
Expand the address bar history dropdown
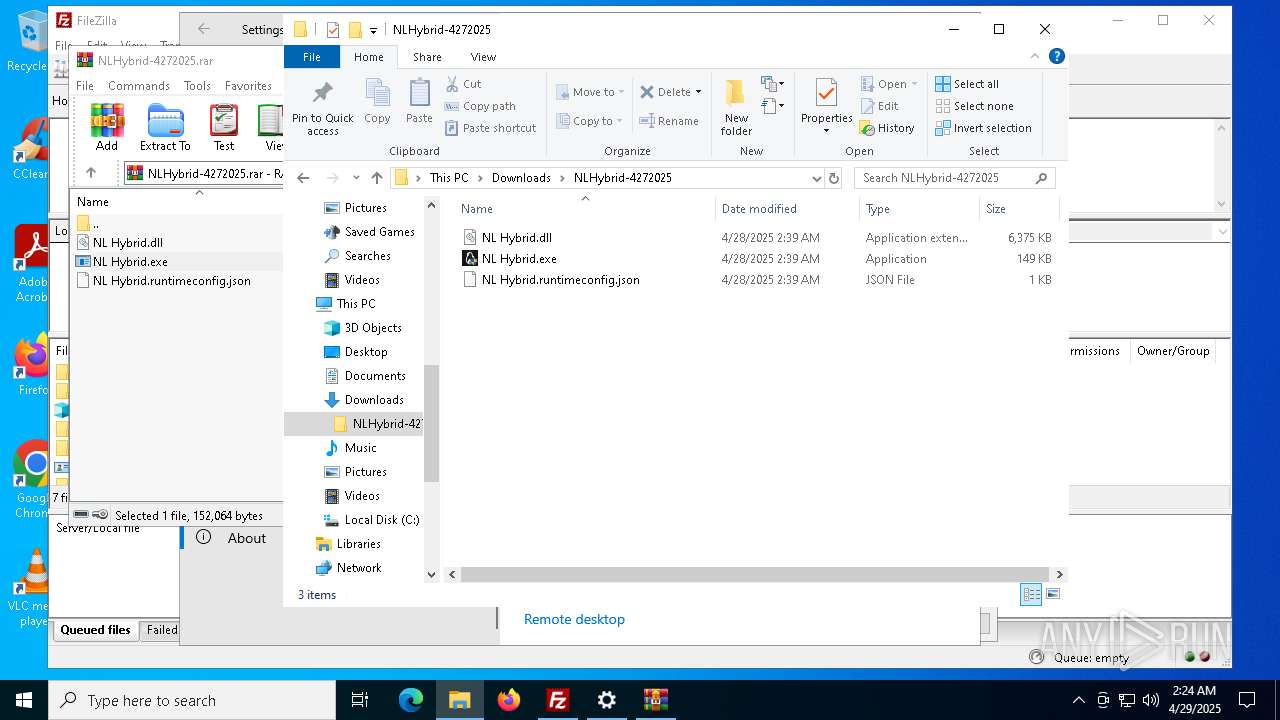coord(817,178)
